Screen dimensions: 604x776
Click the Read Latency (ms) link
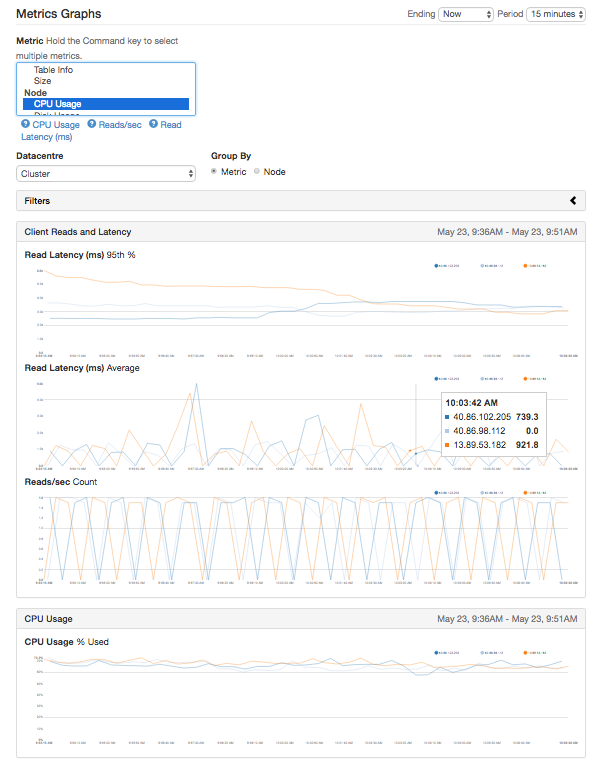click(47, 137)
